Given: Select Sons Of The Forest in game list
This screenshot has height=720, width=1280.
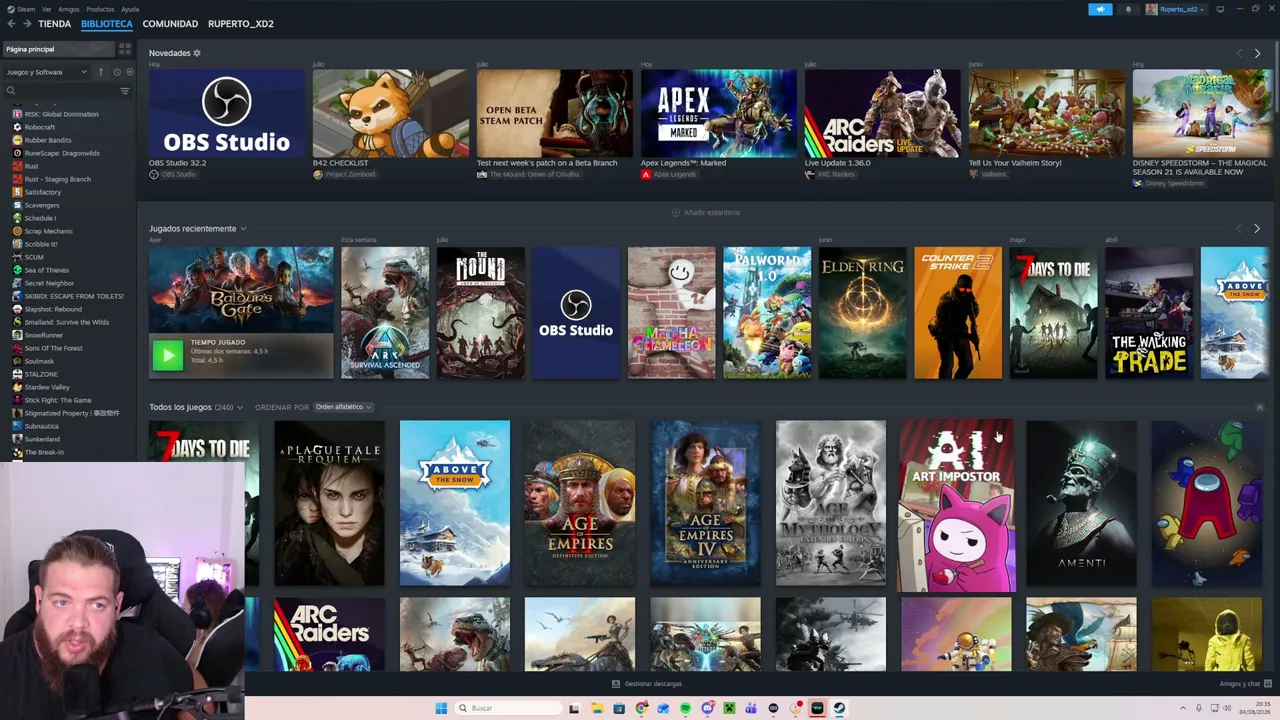Looking at the screenshot, I should point(53,348).
